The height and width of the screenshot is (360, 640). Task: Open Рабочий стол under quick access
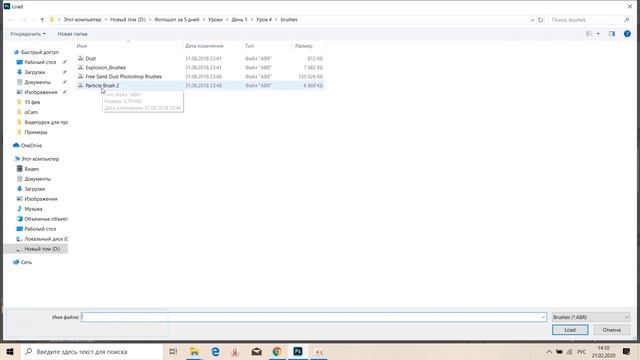point(40,62)
